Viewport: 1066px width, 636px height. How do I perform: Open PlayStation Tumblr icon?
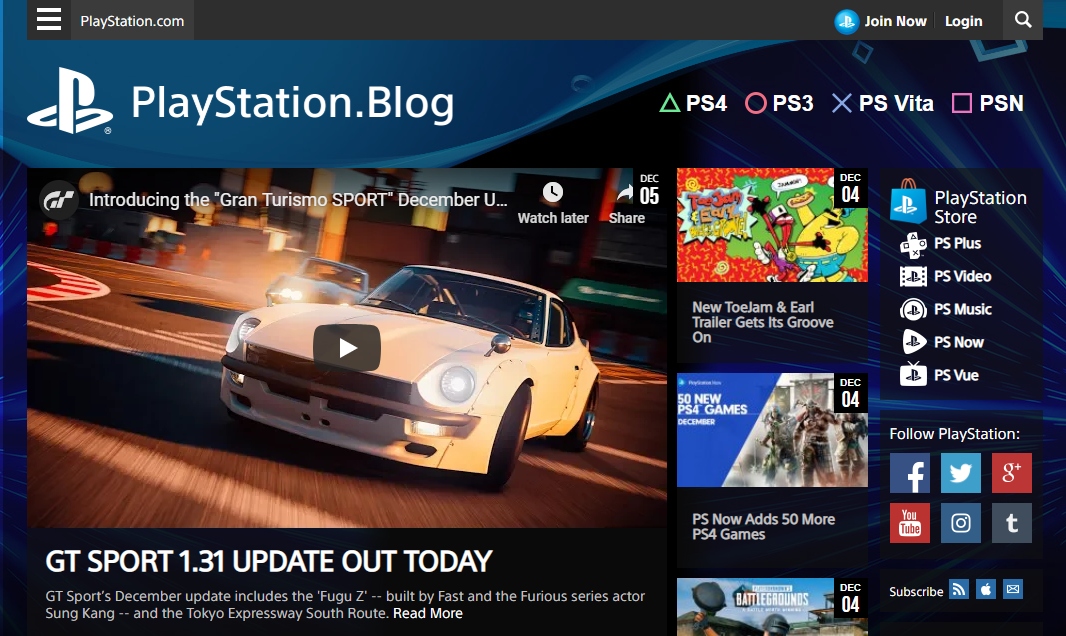1012,523
